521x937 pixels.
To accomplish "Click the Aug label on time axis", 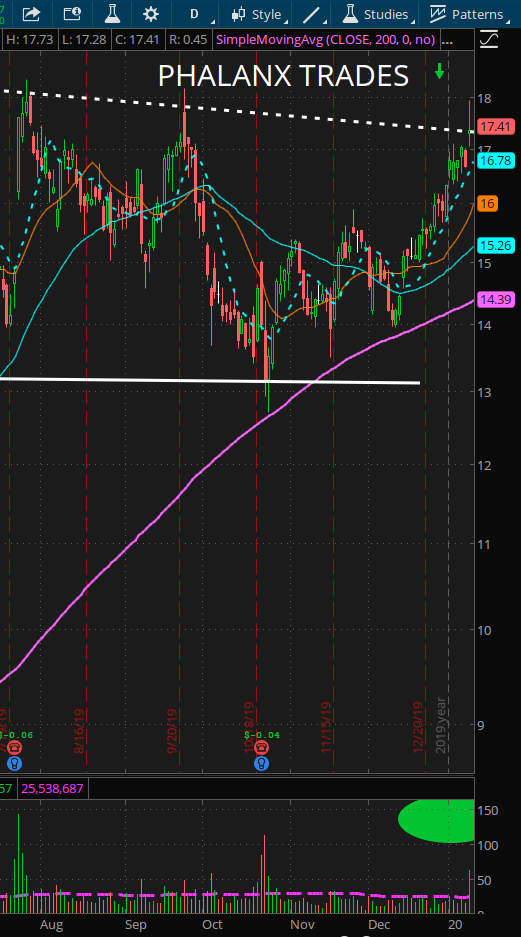I will (51, 925).
